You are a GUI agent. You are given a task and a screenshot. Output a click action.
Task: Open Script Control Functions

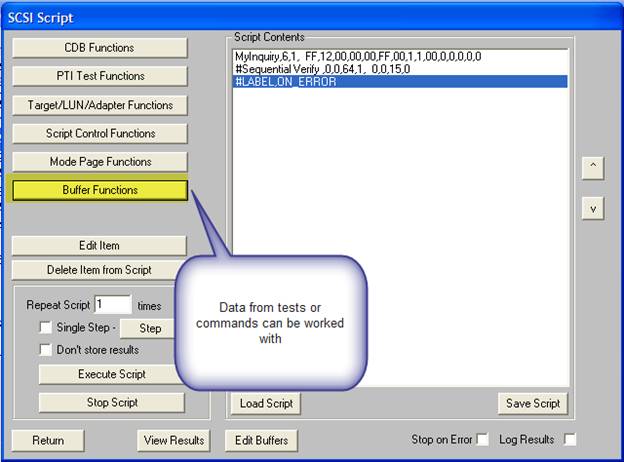(x=99, y=133)
